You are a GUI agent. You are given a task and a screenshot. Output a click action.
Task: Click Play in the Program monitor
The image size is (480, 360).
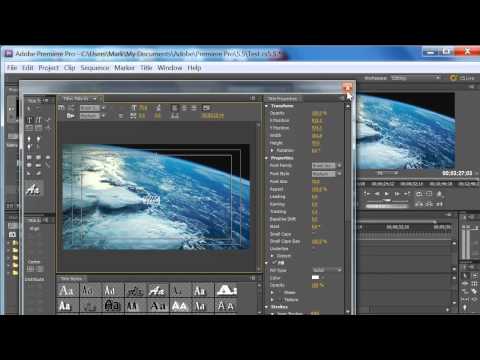(387, 193)
